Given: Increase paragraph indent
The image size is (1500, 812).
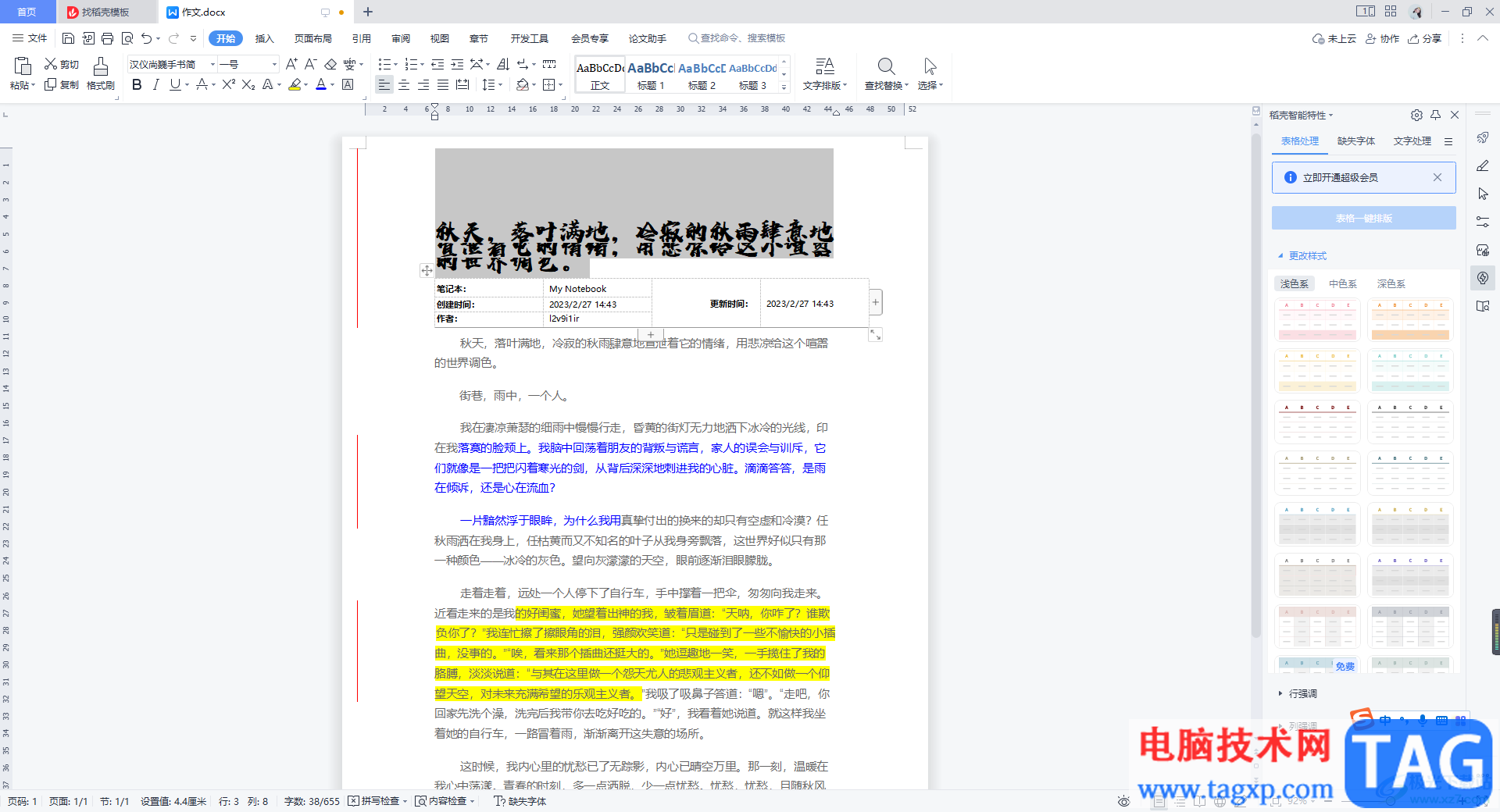Looking at the screenshot, I should (x=457, y=64).
